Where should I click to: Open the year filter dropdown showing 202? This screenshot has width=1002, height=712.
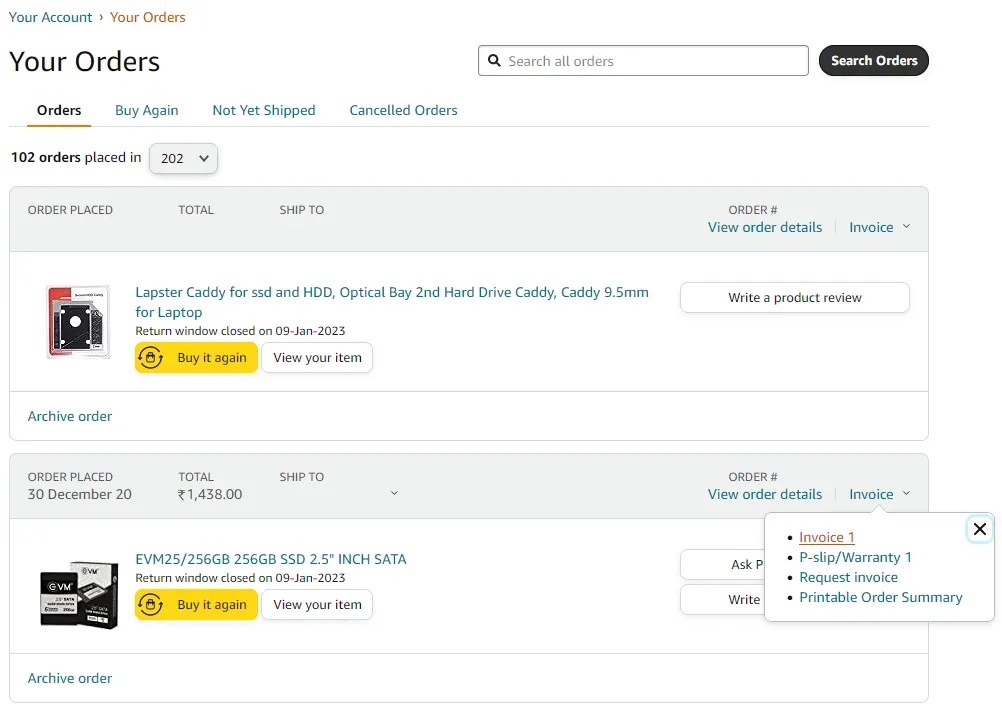[183, 158]
